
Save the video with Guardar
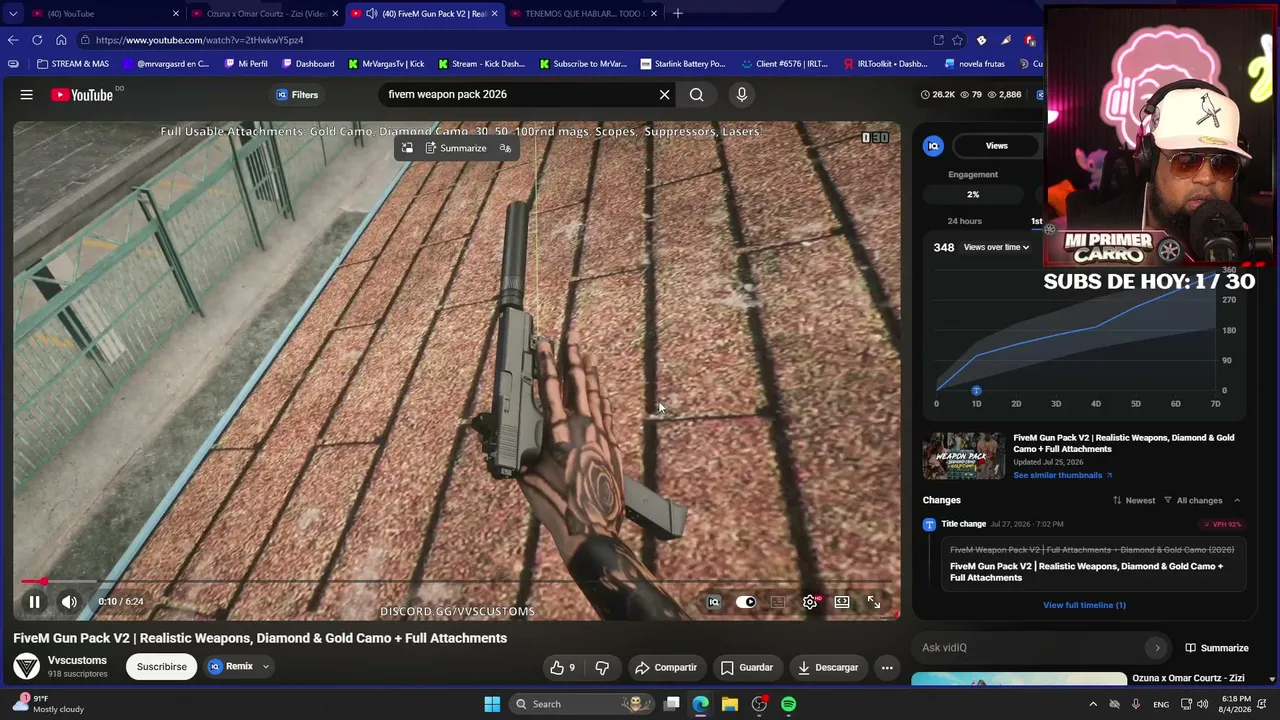pos(747,667)
